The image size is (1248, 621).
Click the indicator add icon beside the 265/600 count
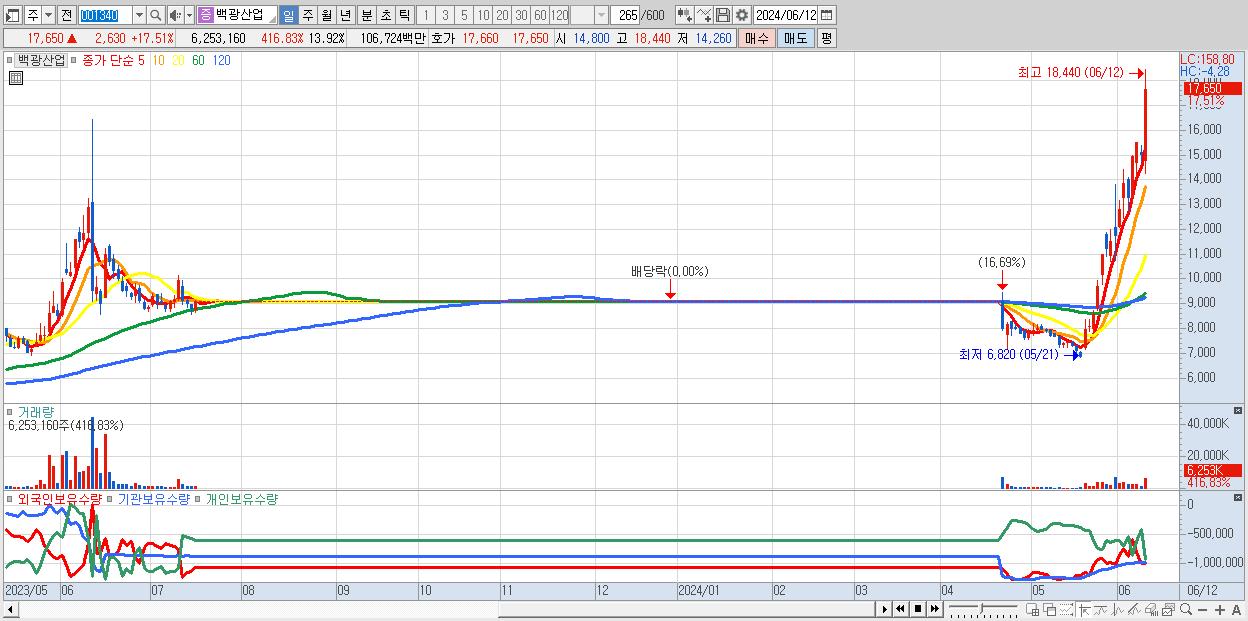(x=682, y=15)
